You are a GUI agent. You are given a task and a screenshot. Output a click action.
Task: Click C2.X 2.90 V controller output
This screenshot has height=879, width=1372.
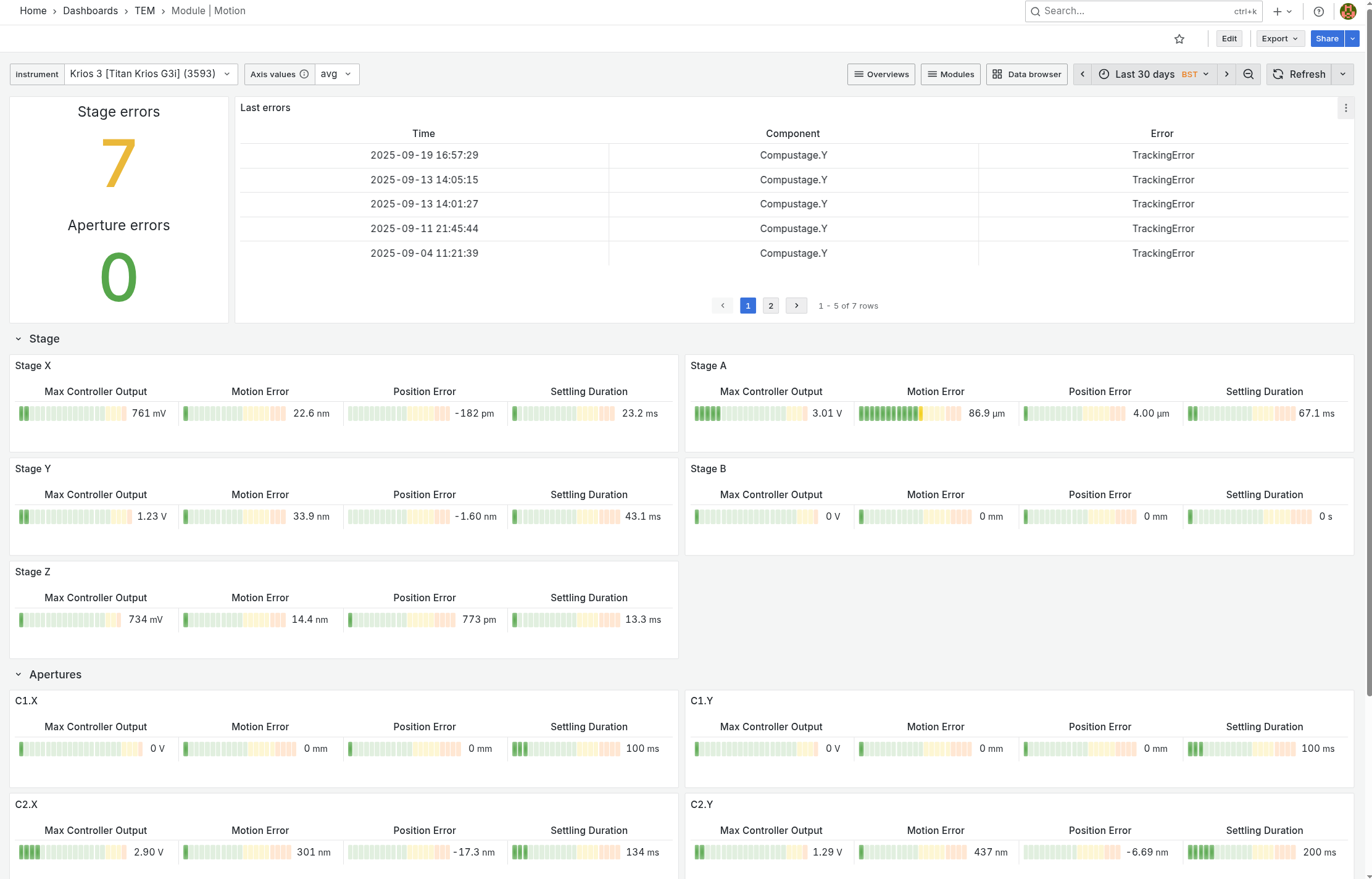coord(149,852)
